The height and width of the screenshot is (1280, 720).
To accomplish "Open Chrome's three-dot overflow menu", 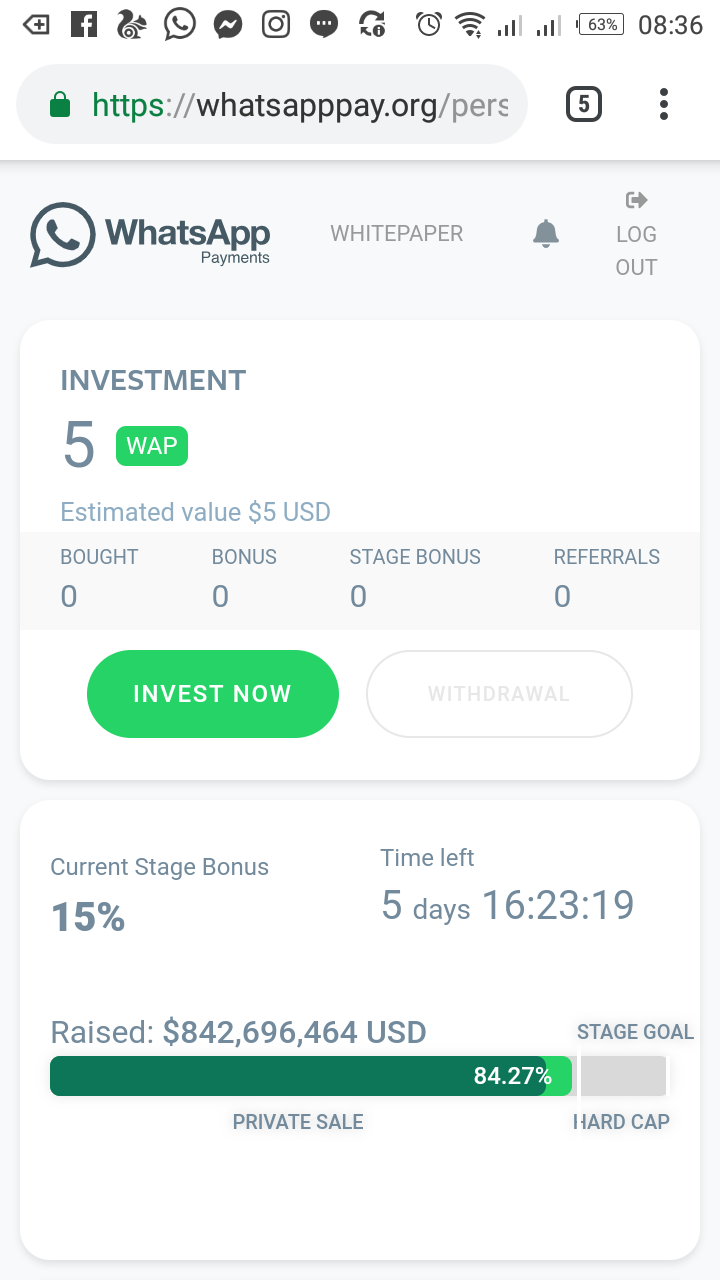I will pyautogui.click(x=664, y=104).
